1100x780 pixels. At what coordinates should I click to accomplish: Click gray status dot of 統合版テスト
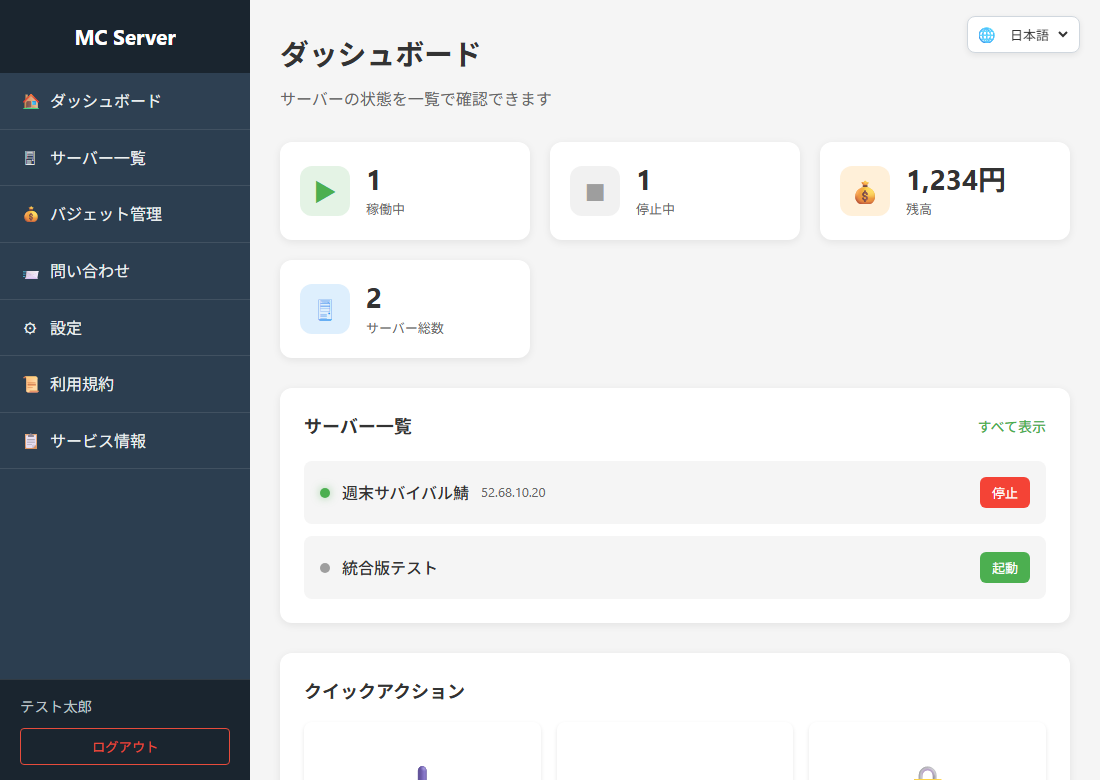325,567
